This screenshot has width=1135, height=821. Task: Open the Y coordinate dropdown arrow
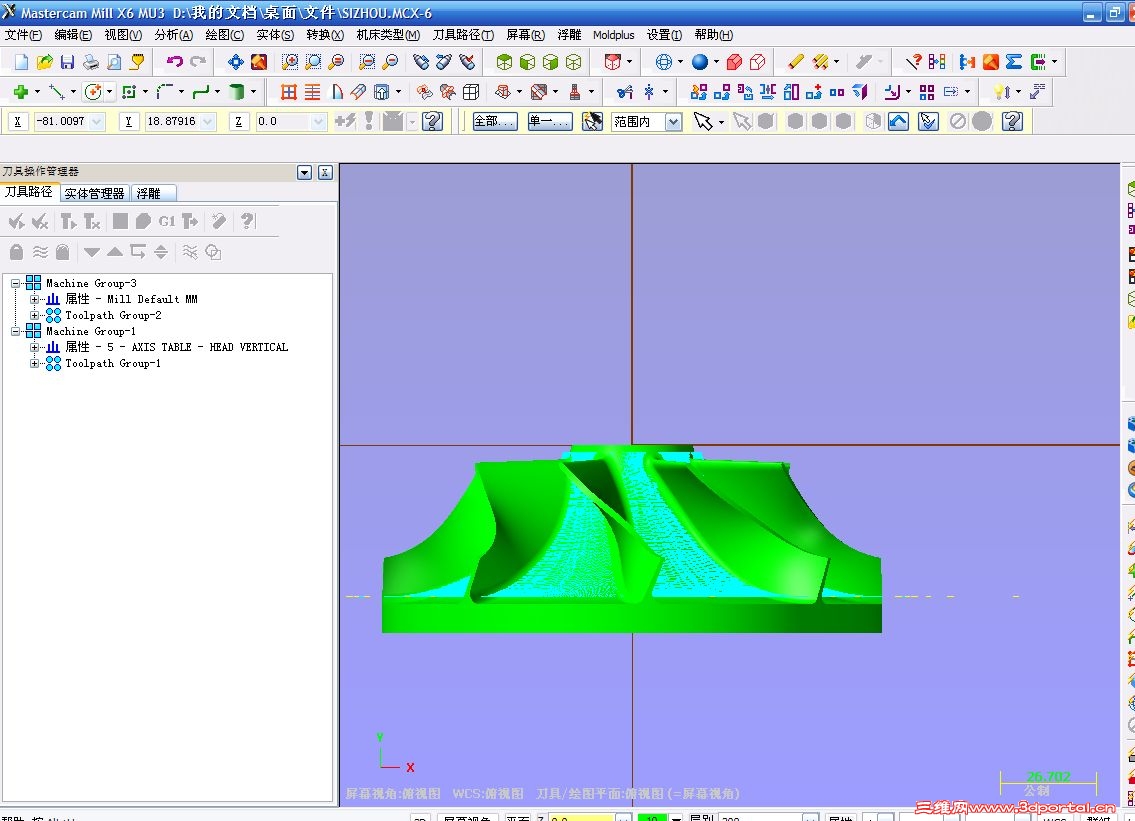tap(208, 122)
